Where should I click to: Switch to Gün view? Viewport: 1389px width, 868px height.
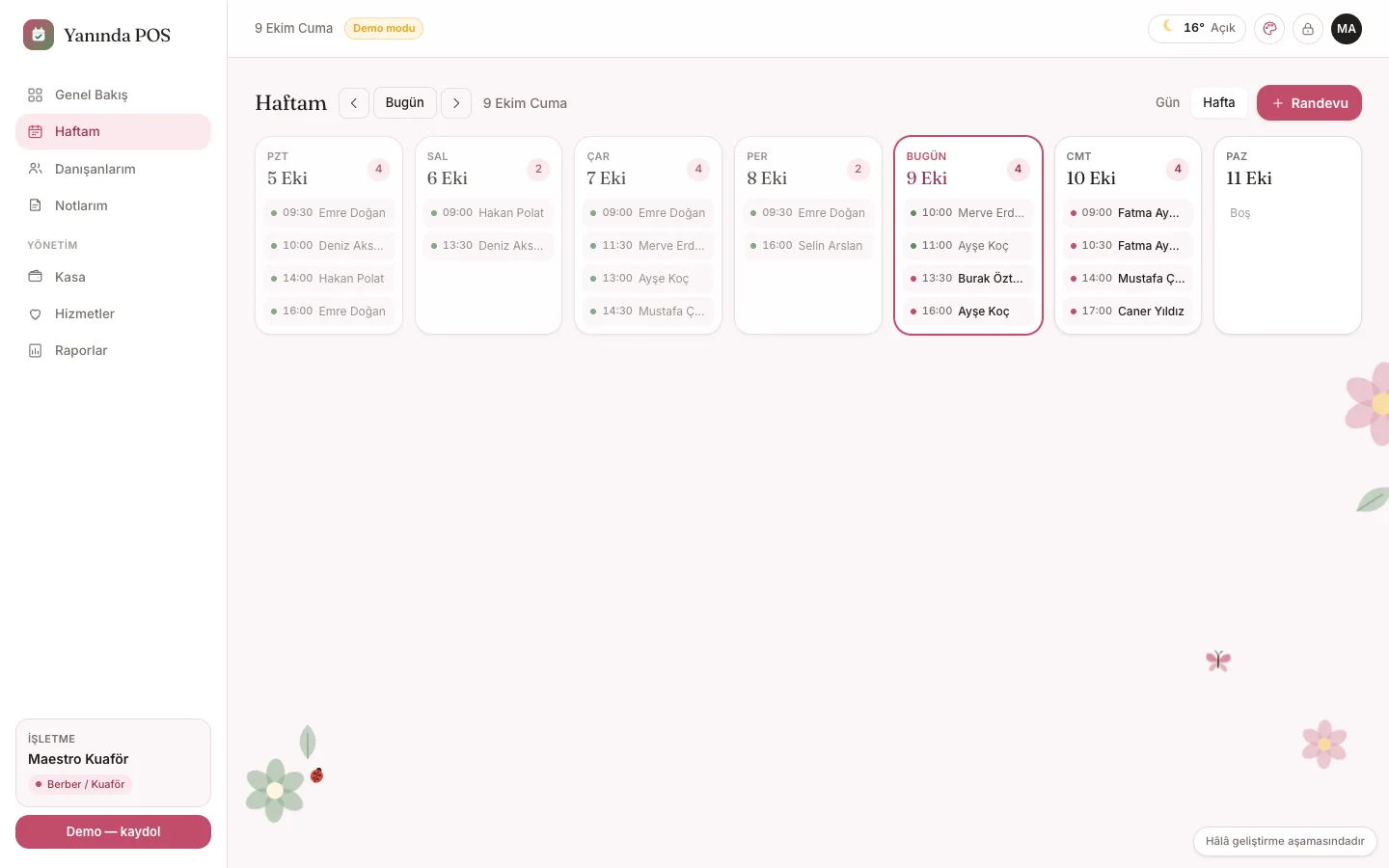pyautogui.click(x=1167, y=102)
